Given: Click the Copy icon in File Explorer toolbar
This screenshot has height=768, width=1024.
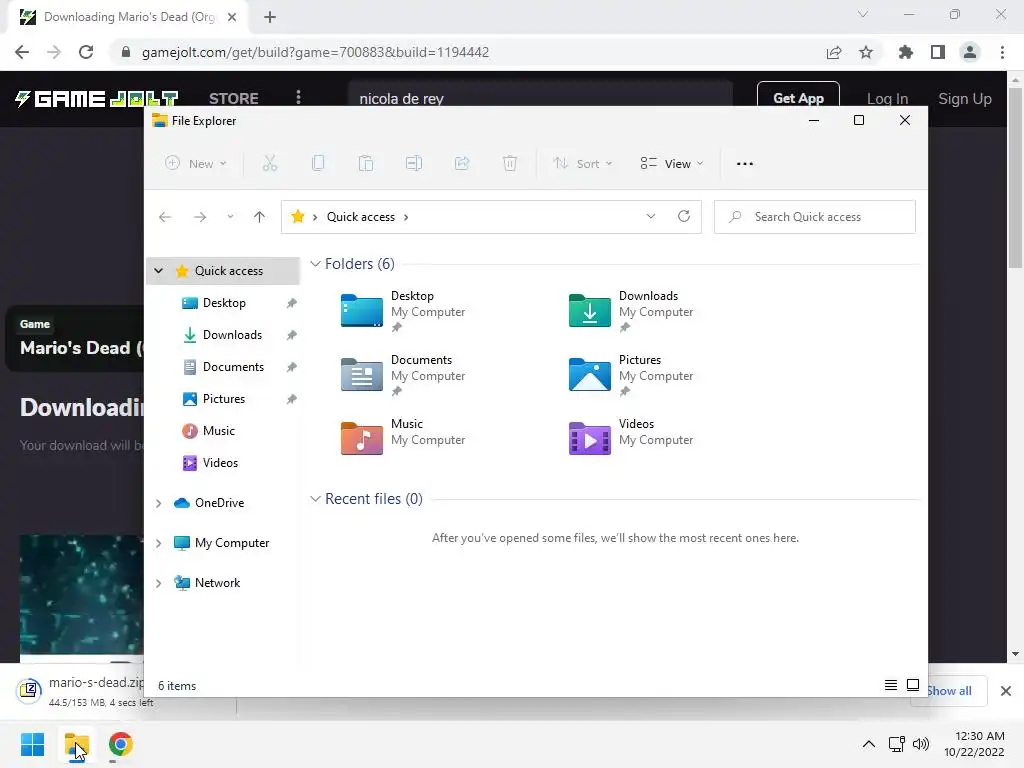Looking at the screenshot, I should coord(318,163).
